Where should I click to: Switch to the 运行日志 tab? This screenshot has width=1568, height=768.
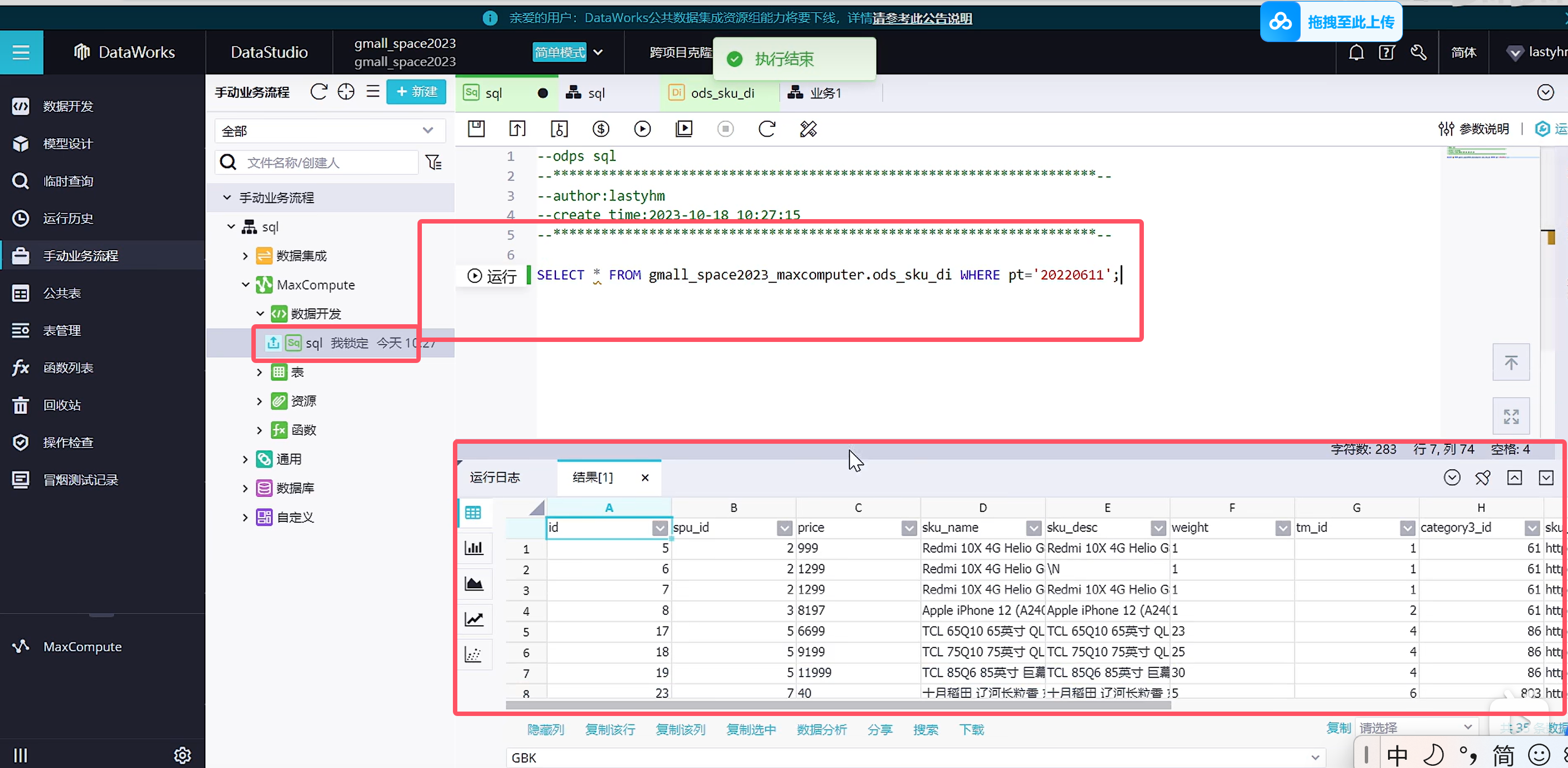pyautogui.click(x=495, y=478)
